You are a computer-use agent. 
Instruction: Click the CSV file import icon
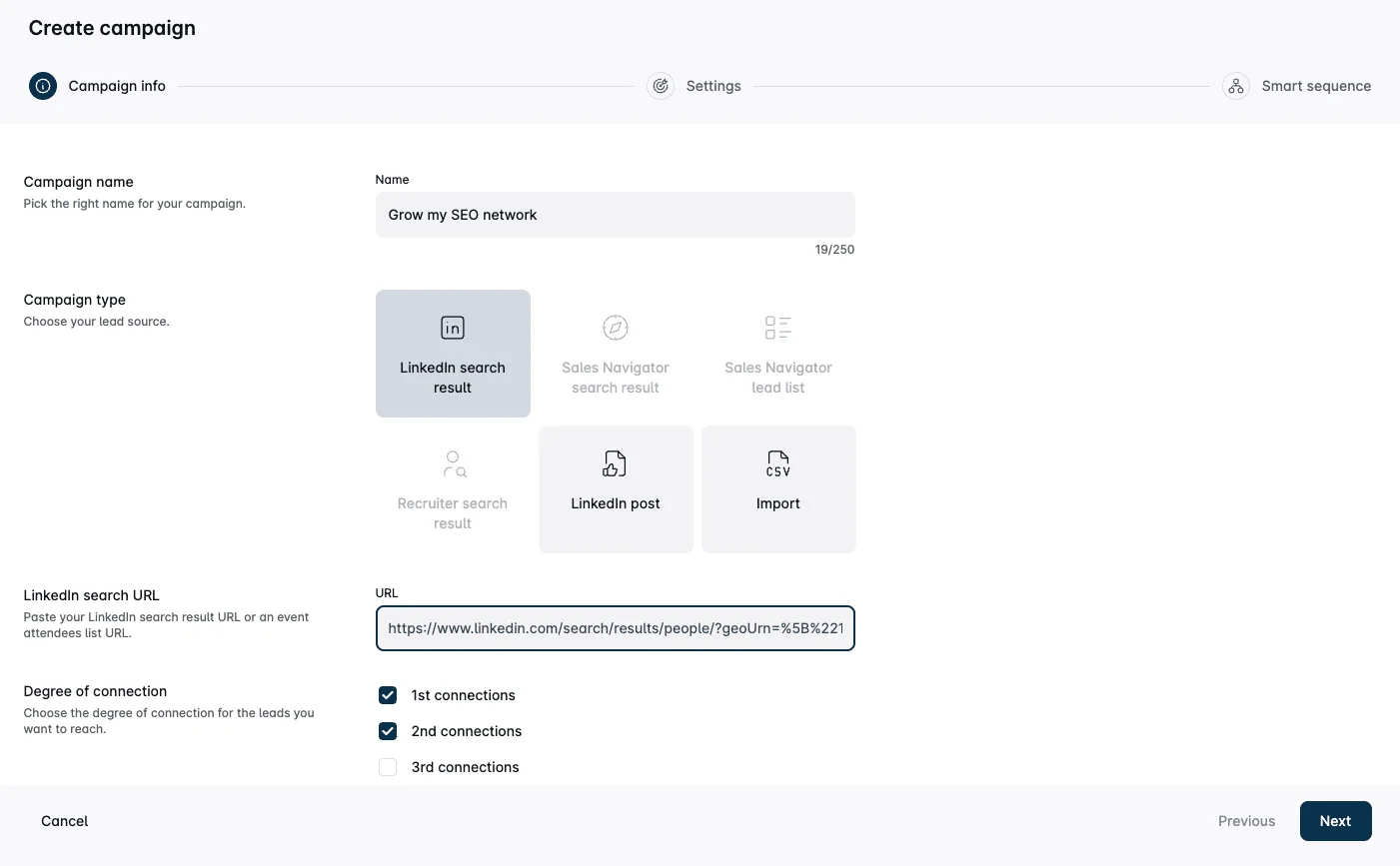pyautogui.click(x=778, y=463)
